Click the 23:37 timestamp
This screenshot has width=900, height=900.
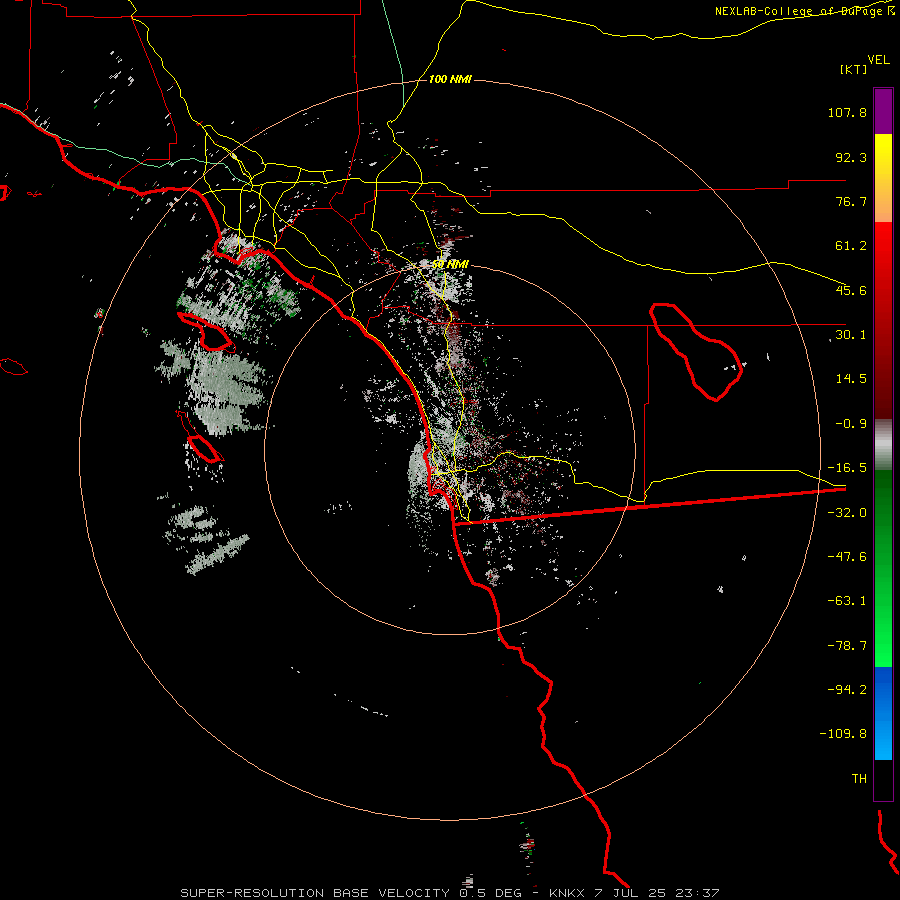click(x=697, y=893)
